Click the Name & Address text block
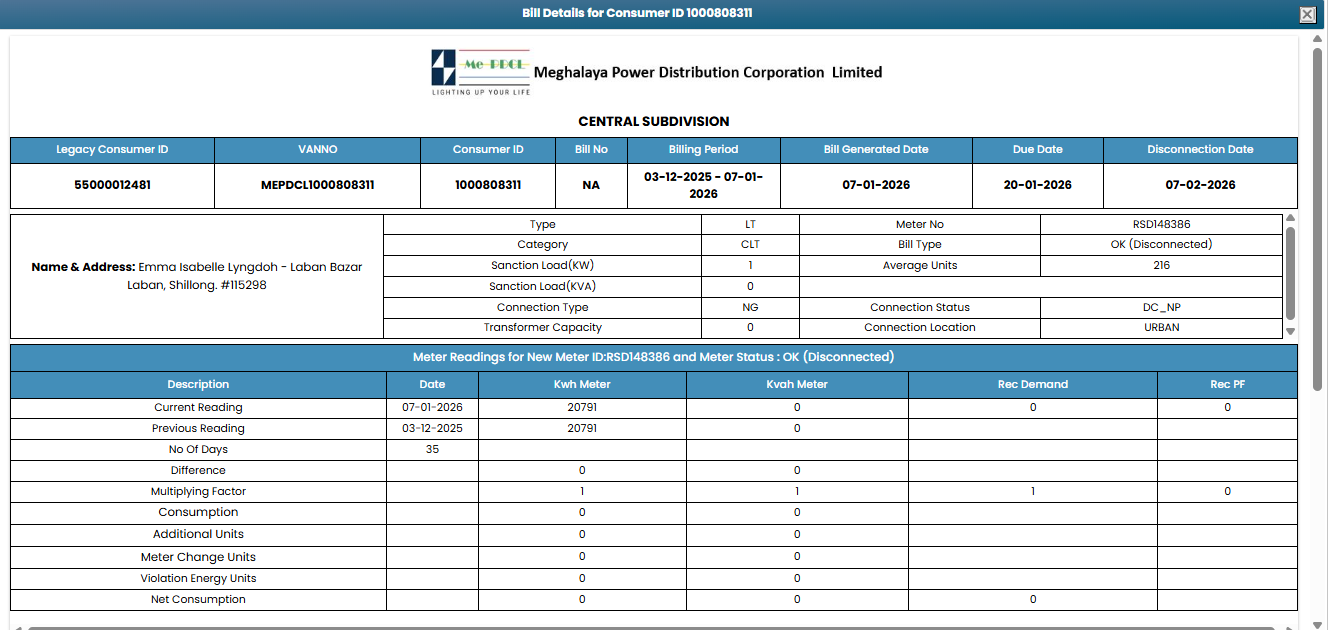1328x630 pixels. 197,276
